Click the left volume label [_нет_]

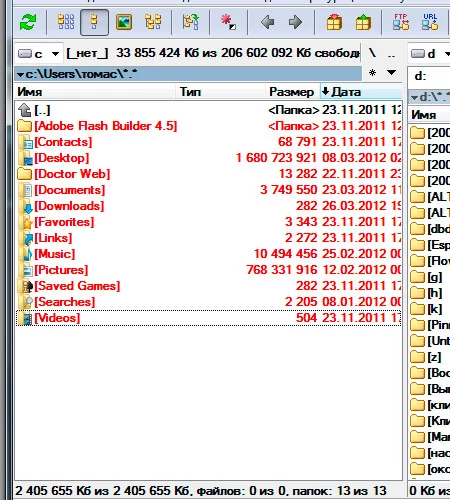click(87, 53)
